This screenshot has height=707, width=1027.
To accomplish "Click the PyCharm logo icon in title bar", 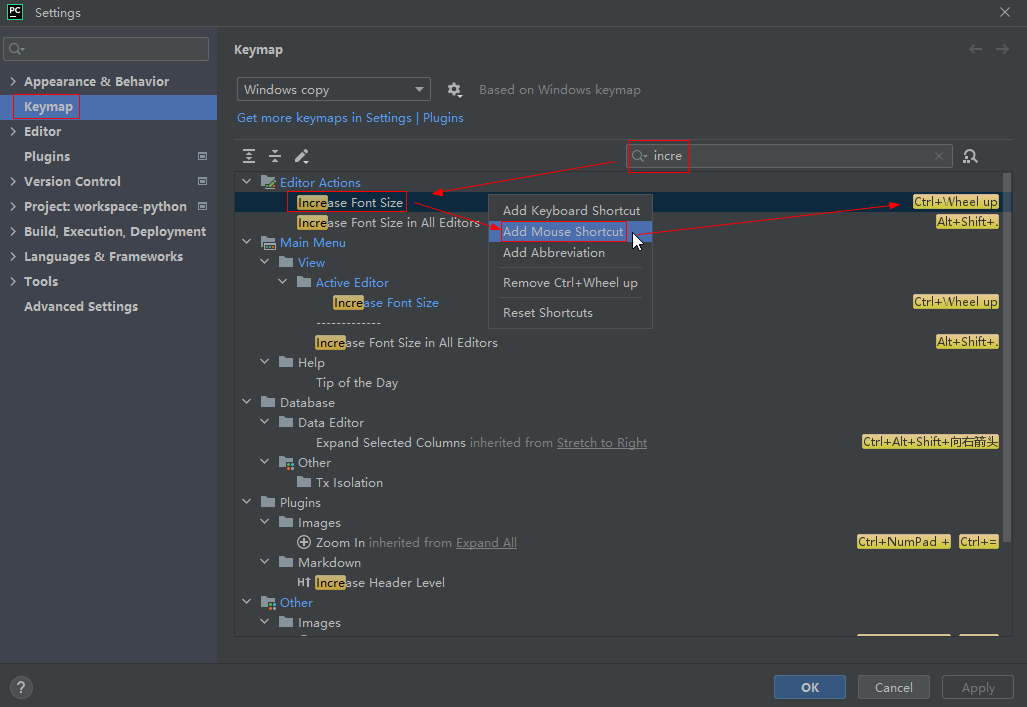I will click(x=14, y=12).
